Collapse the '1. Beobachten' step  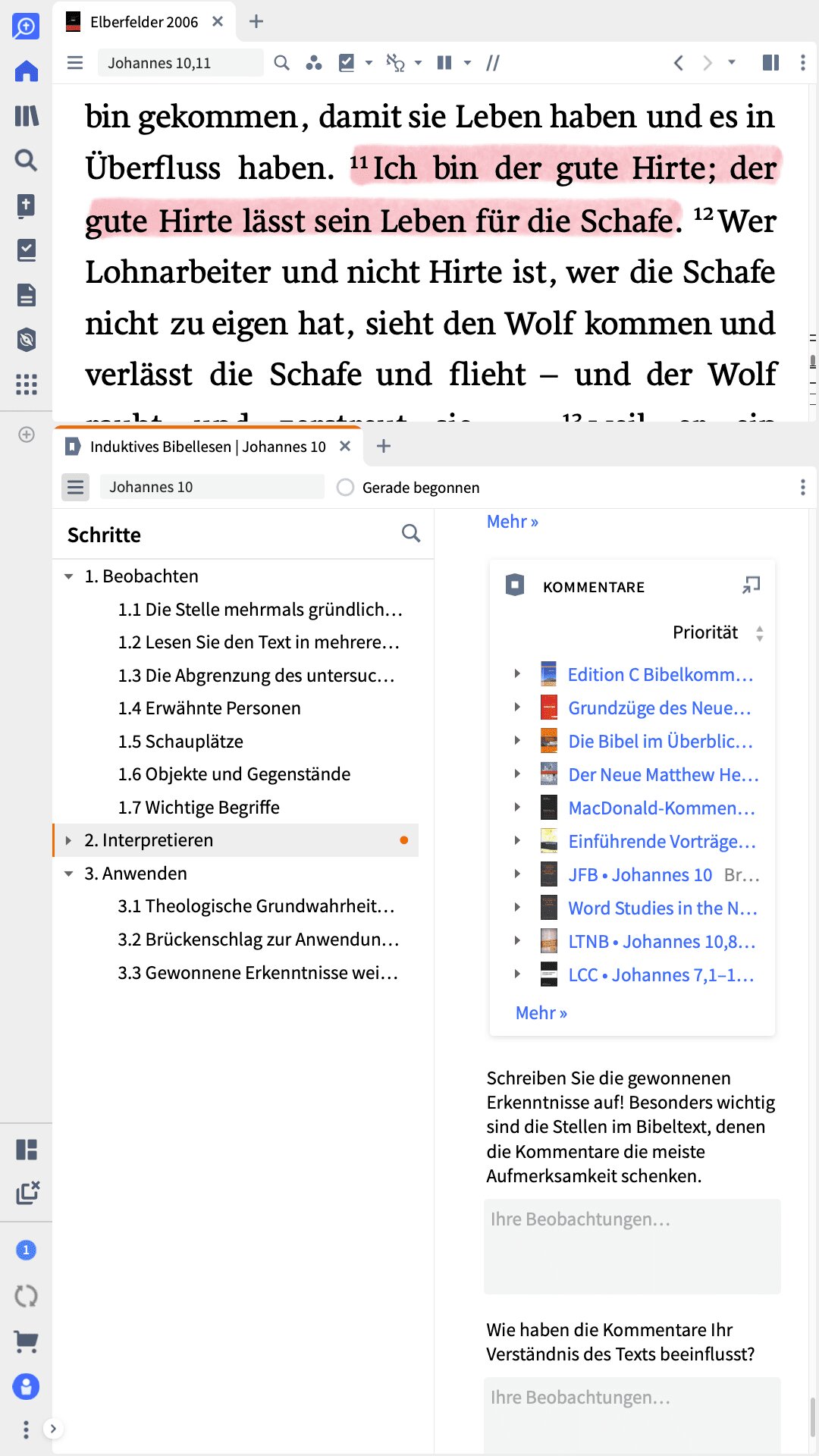point(69,576)
